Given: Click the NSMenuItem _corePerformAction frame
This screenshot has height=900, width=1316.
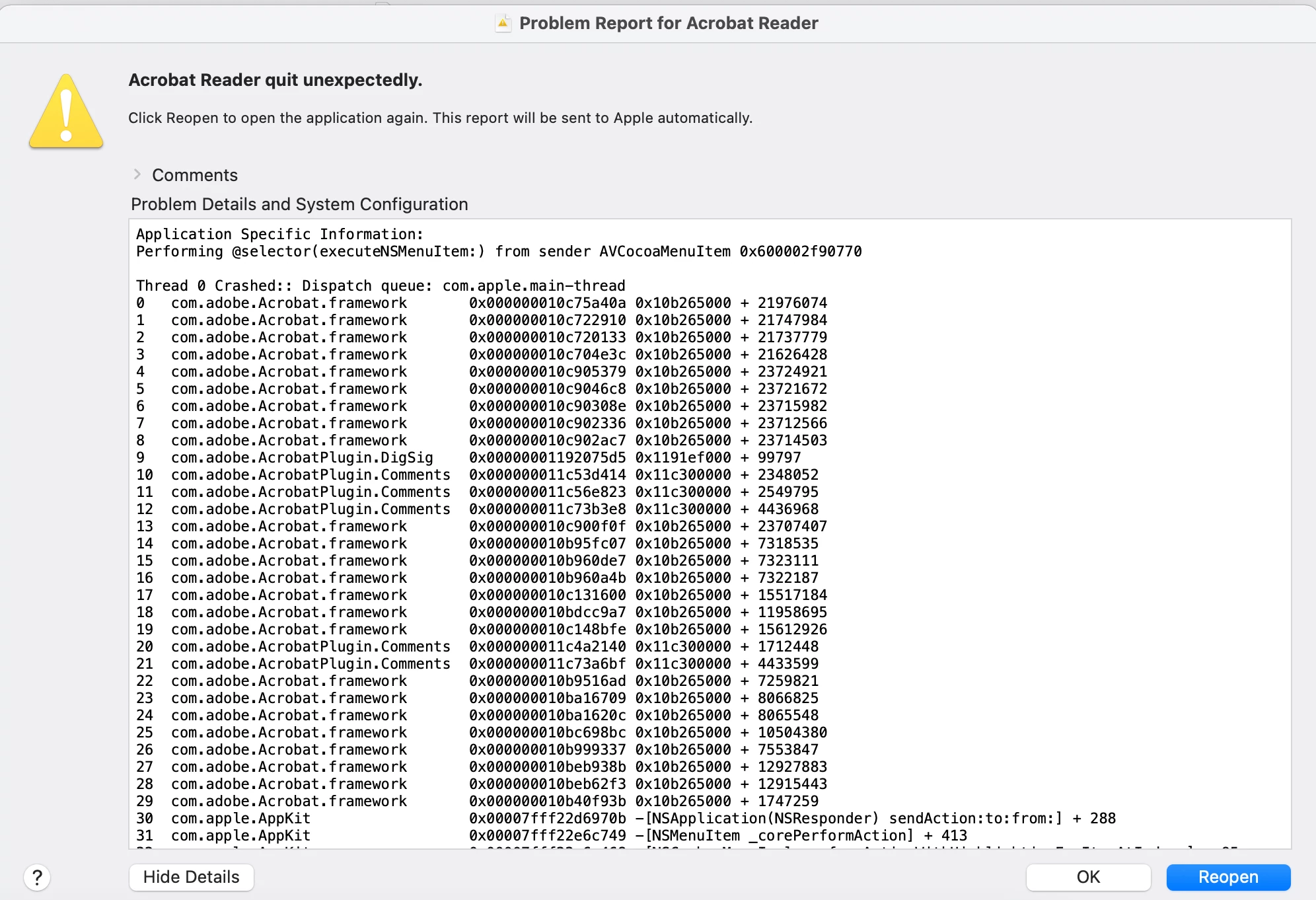Looking at the screenshot, I should coord(552,835).
